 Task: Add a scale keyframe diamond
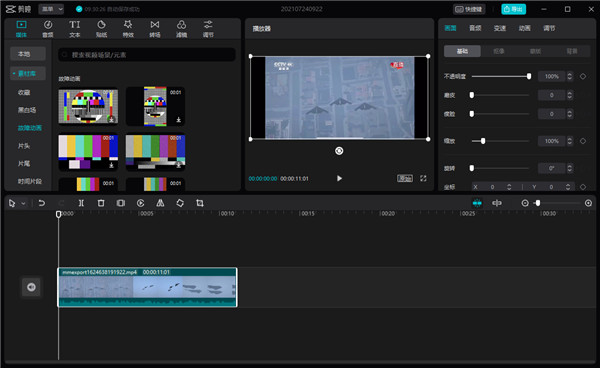[x=583, y=141]
